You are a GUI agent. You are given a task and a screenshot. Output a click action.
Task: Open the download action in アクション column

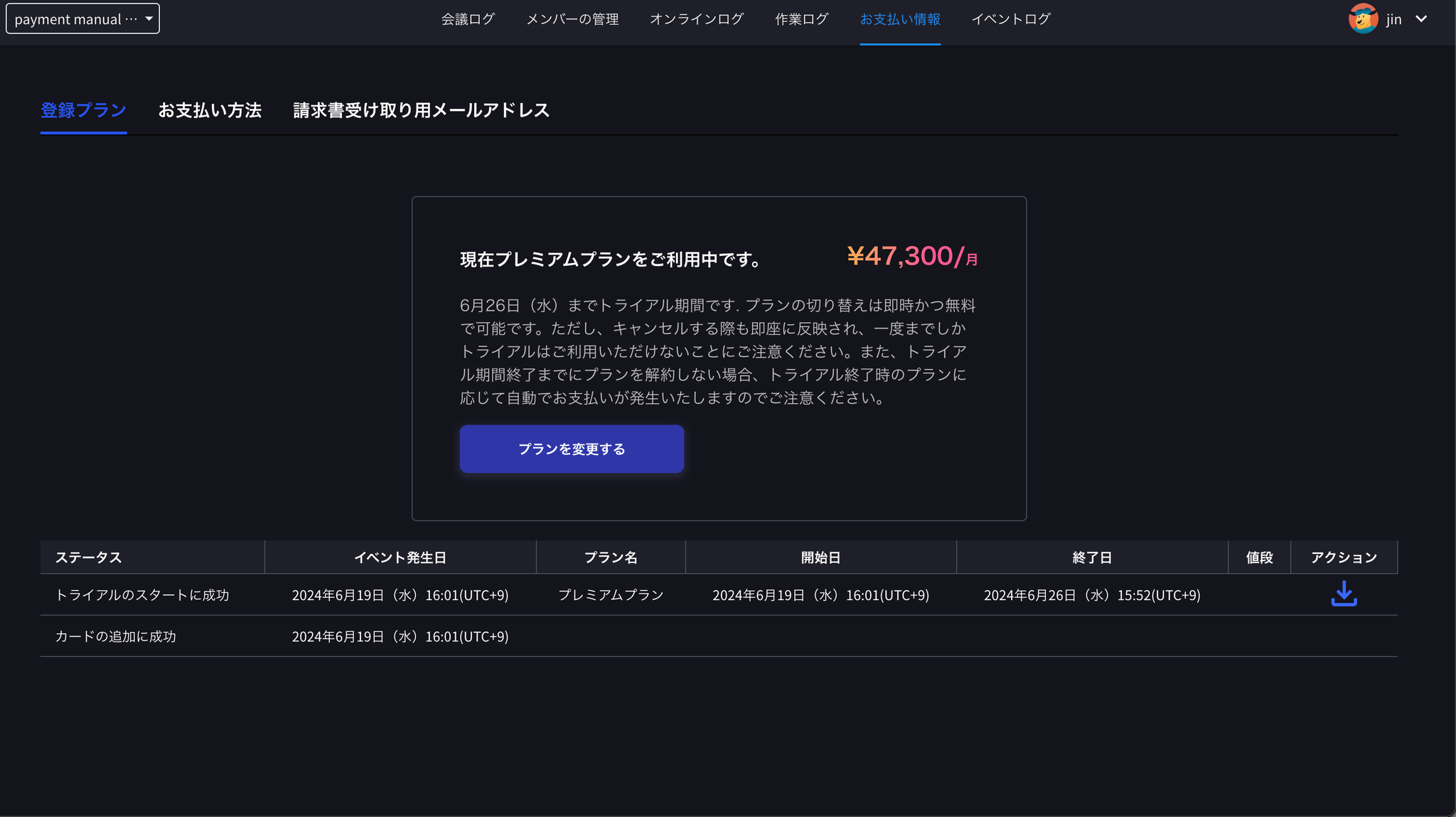[1343, 594]
